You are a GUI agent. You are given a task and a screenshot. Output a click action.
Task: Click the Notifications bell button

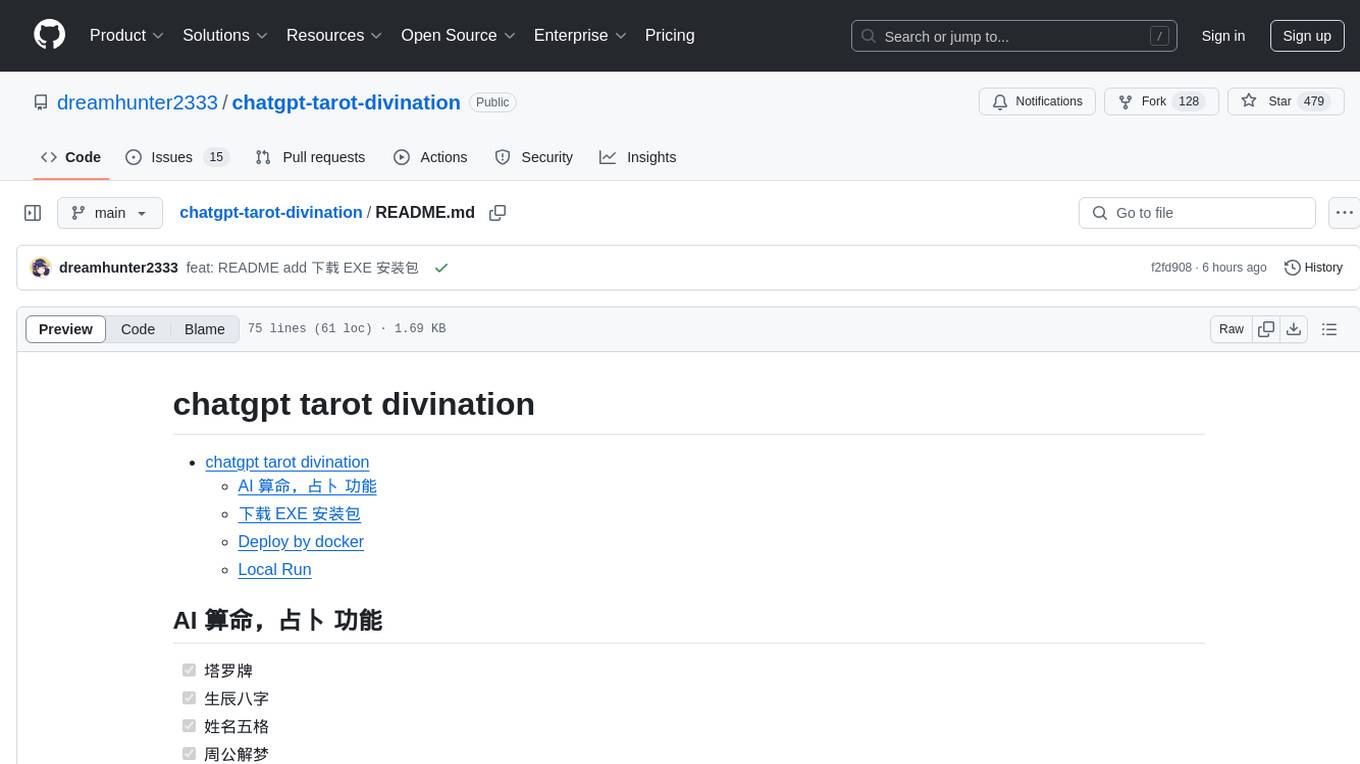pyautogui.click(x=1037, y=102)
